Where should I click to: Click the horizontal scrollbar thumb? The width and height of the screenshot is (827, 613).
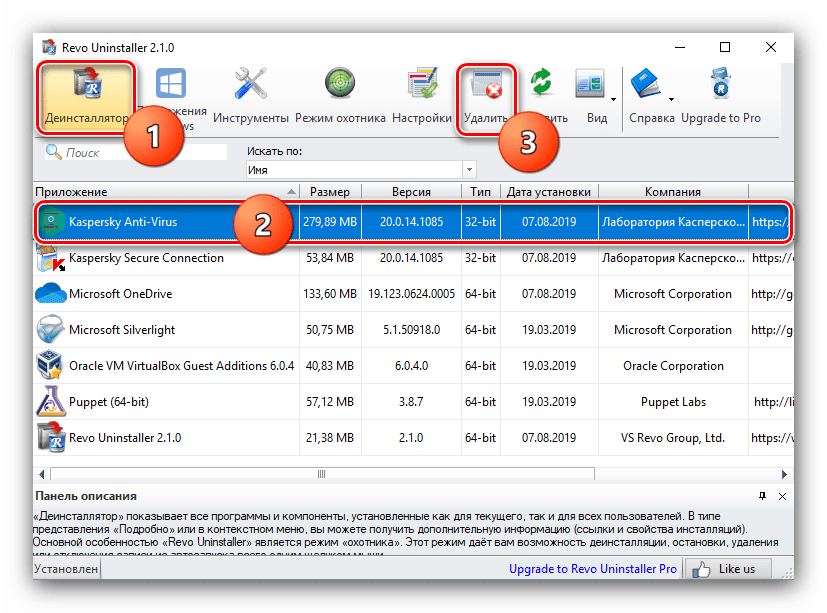pos(320,474)
